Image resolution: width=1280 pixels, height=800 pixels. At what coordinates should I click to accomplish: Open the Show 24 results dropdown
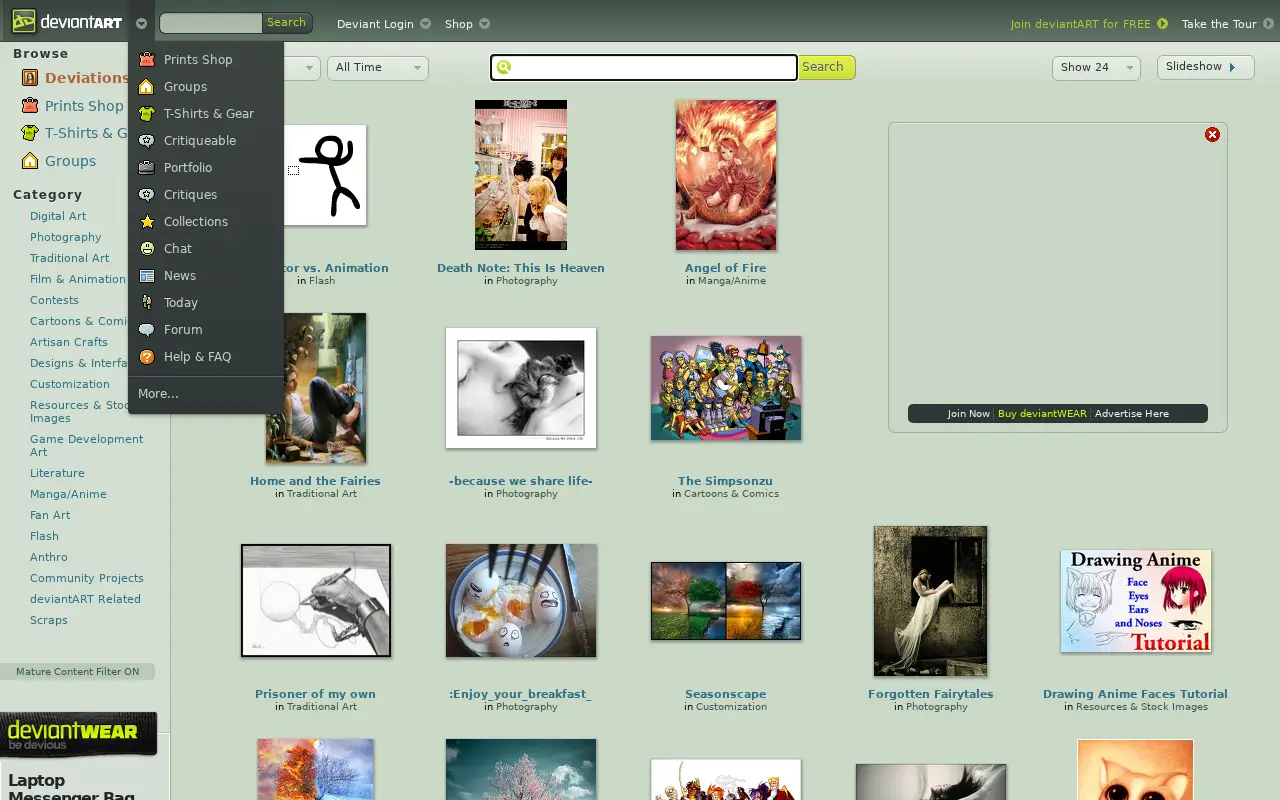click(x=1096, y=67)
